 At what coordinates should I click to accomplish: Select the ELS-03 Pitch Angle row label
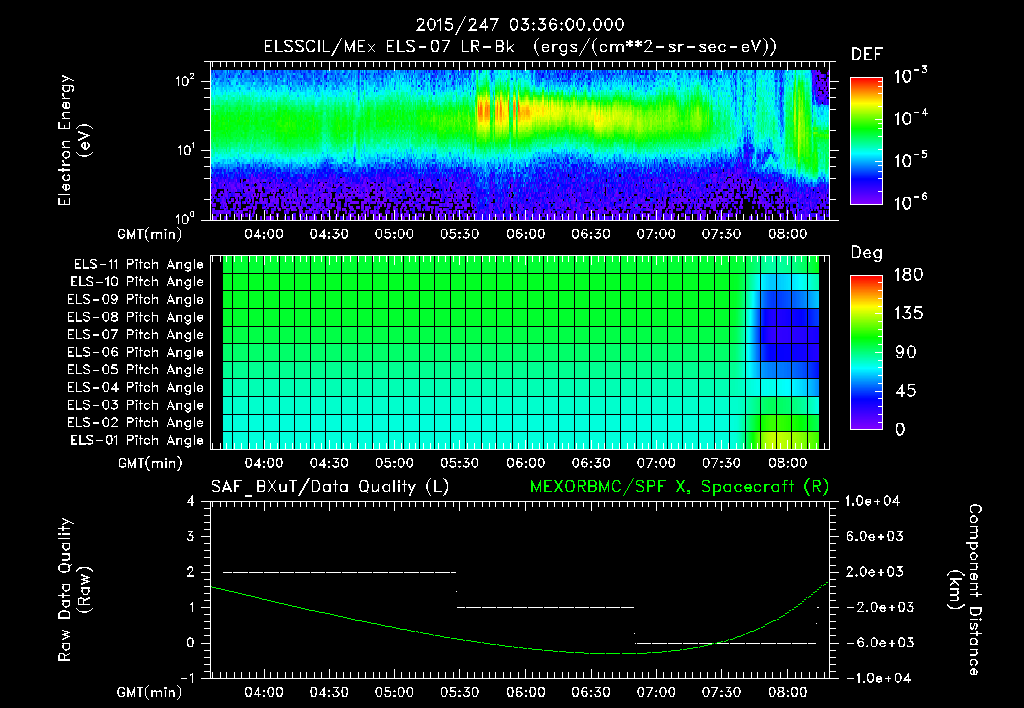pos(136,406)
